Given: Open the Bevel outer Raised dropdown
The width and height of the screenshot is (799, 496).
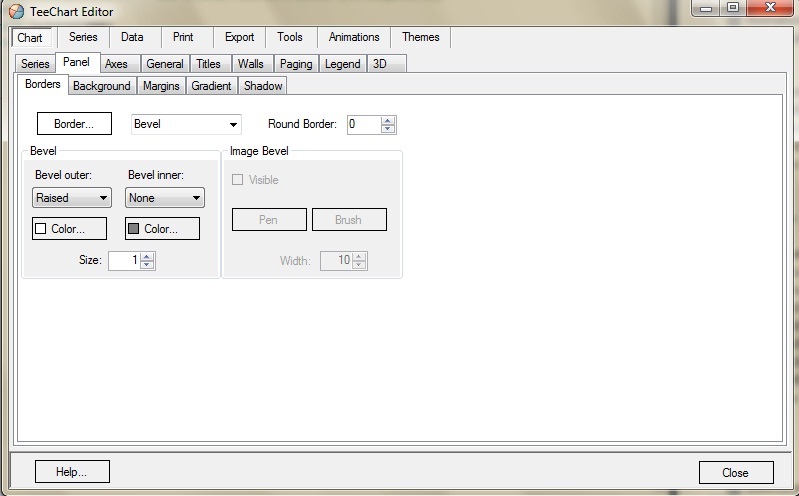Looking at the screenshot, I should [x=72, y=198].
